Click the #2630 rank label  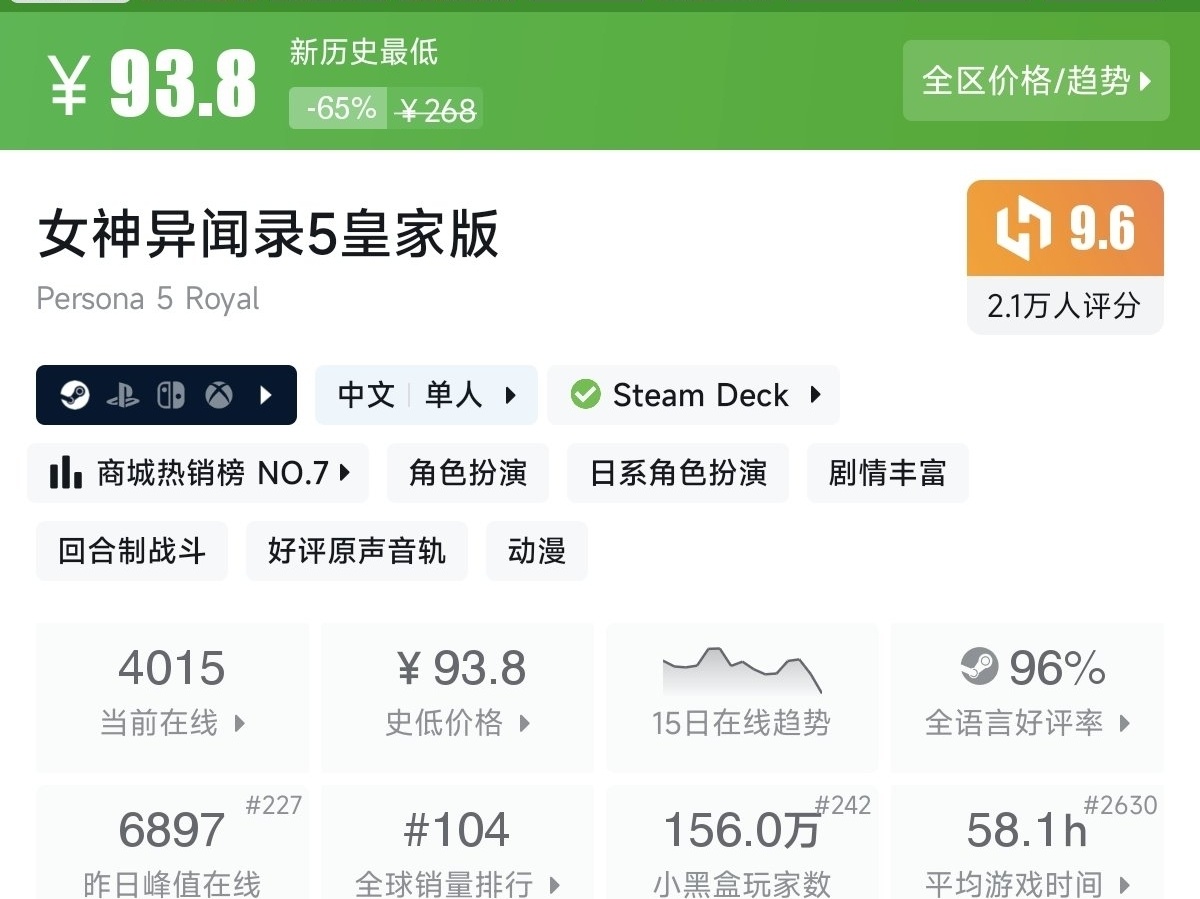[1120, 805]
